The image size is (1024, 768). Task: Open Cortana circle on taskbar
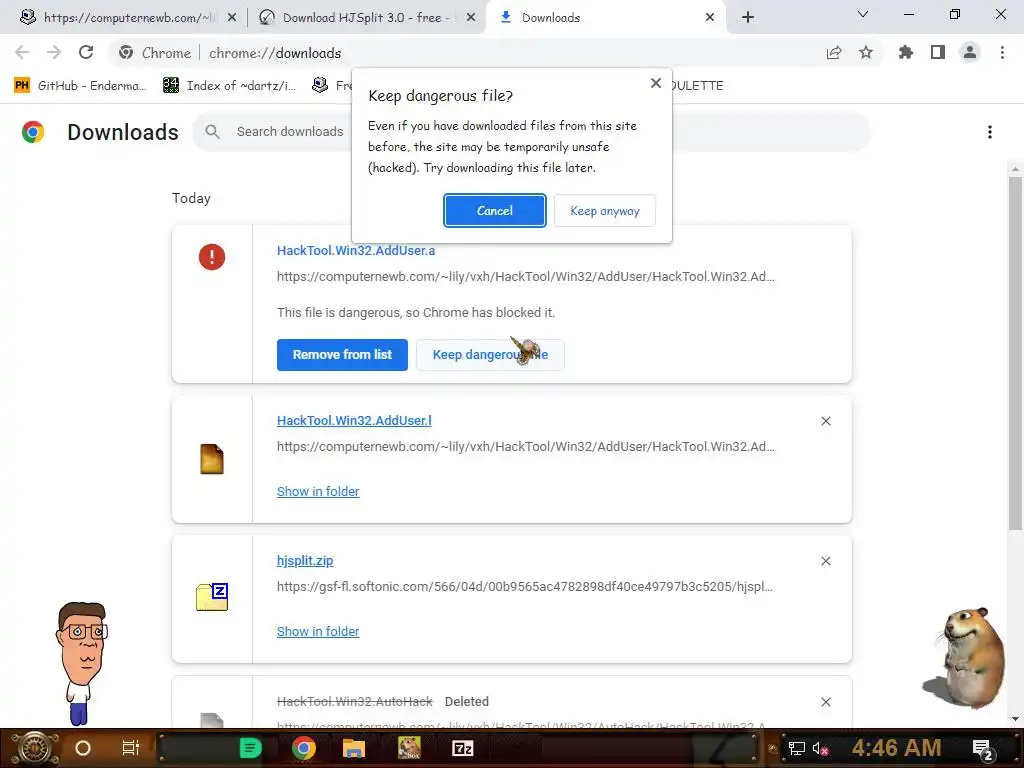pos(83,748)
